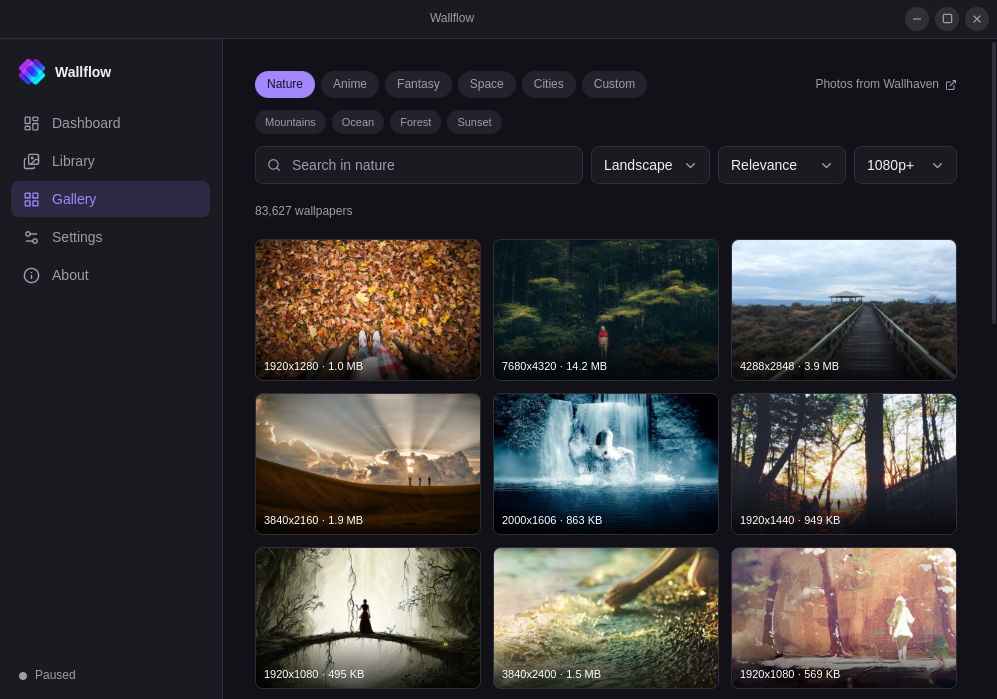Click the About info icon
Screen dimensions: 997x699
point(31,275)
